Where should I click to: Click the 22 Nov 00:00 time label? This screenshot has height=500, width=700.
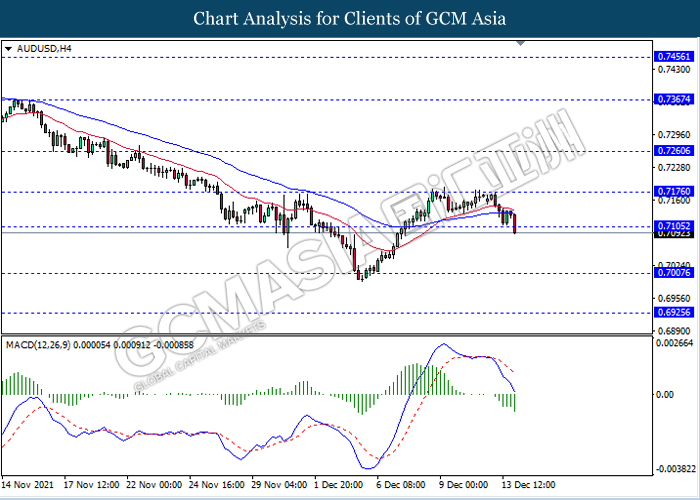point(154,485)
